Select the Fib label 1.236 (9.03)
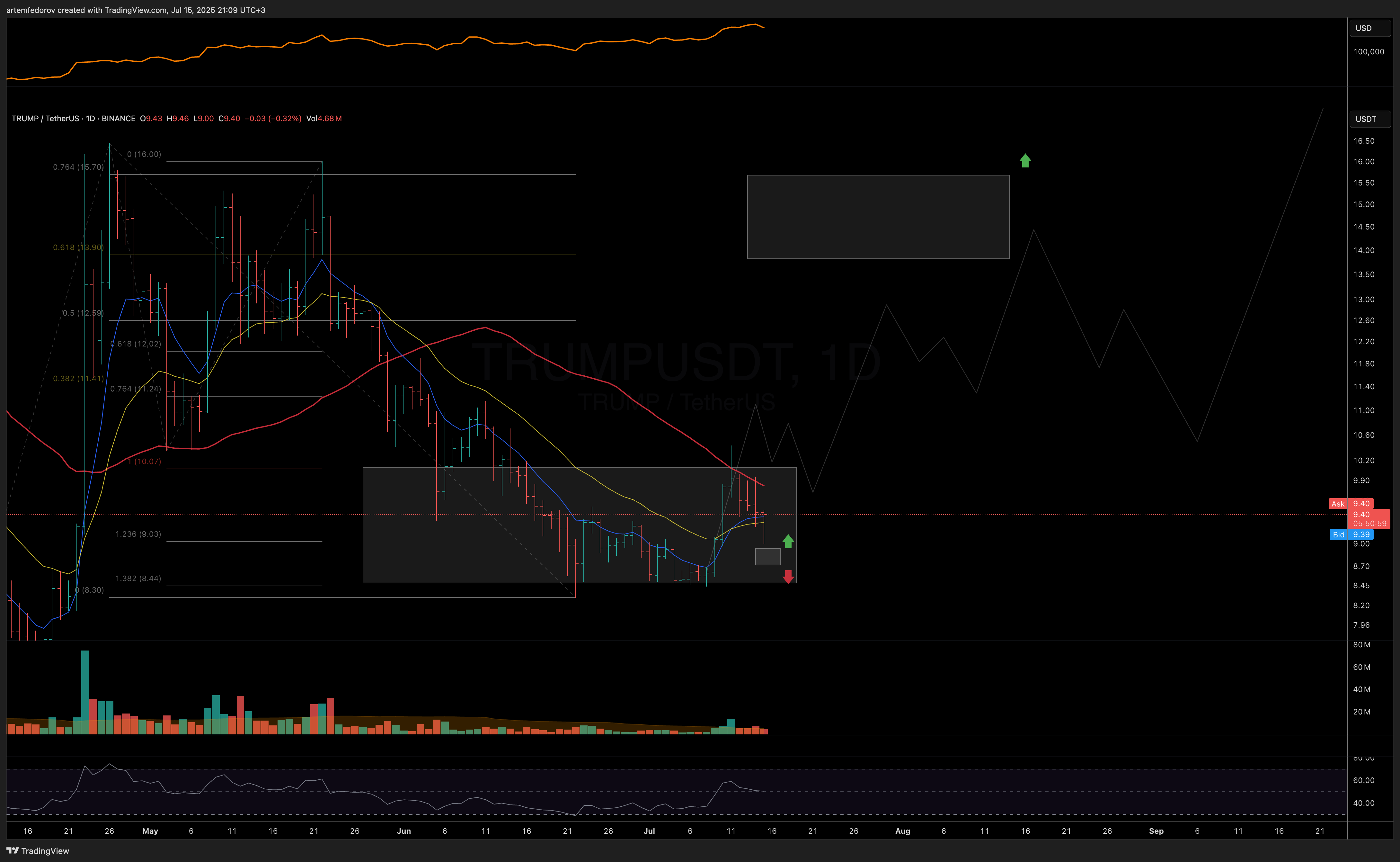The width and height of the screenshot is (1400, 862). click(x=138, y=534)
